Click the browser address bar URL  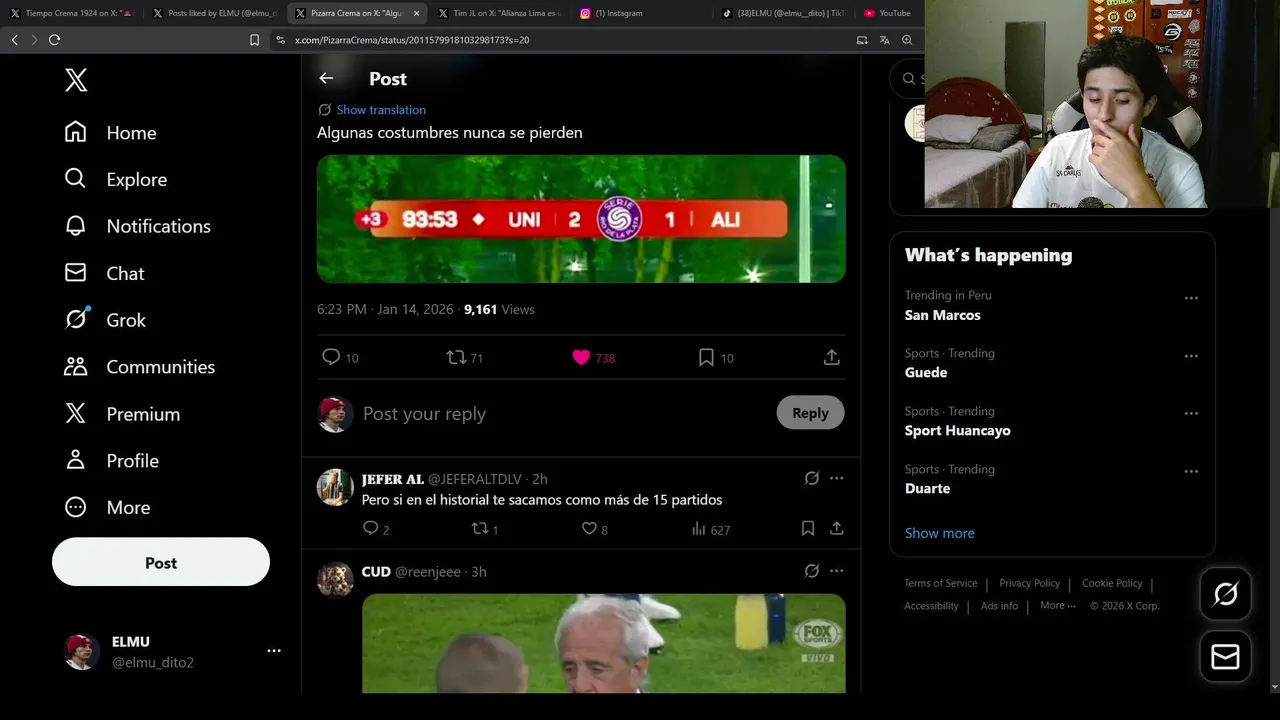coord(412,40)
